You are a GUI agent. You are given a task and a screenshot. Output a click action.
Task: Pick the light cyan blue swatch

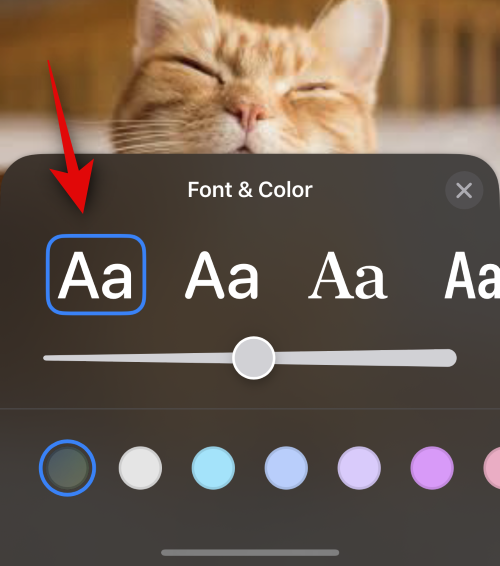tap(213, 468)
